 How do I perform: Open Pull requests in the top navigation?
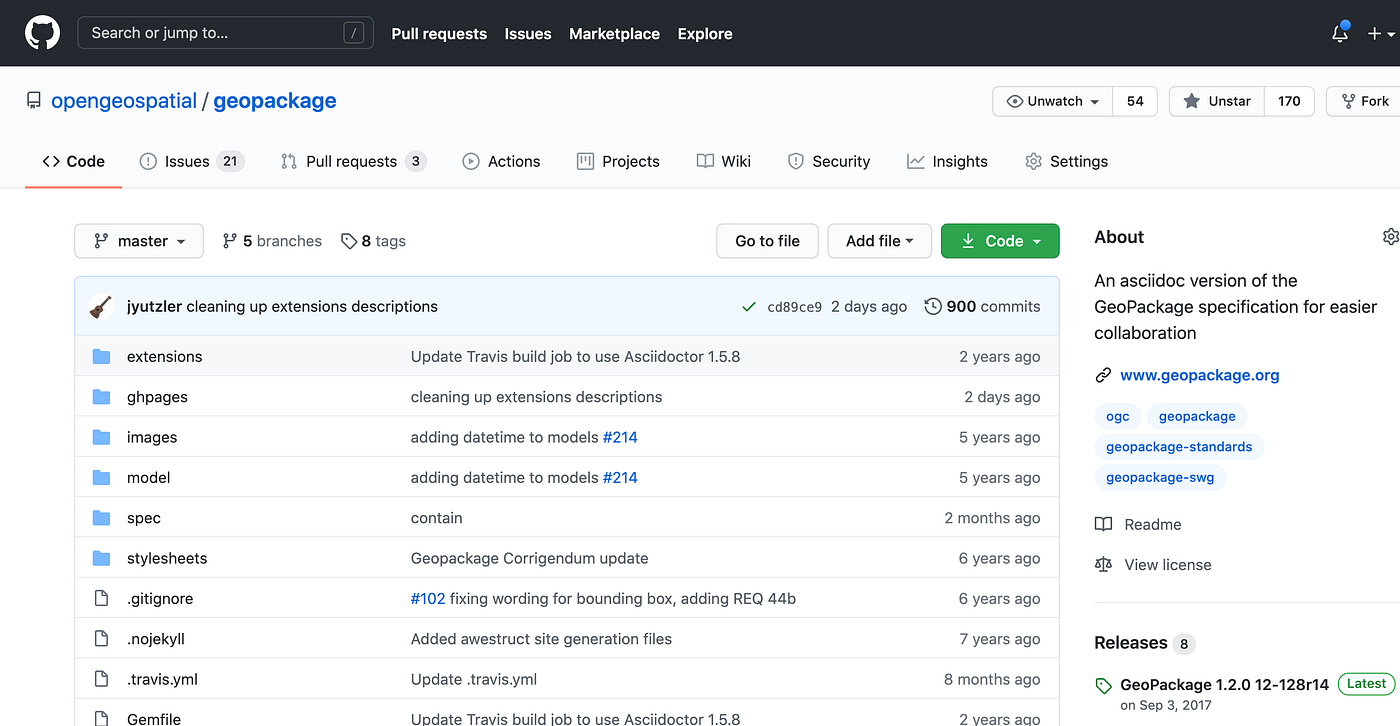[x=439, y=33]
